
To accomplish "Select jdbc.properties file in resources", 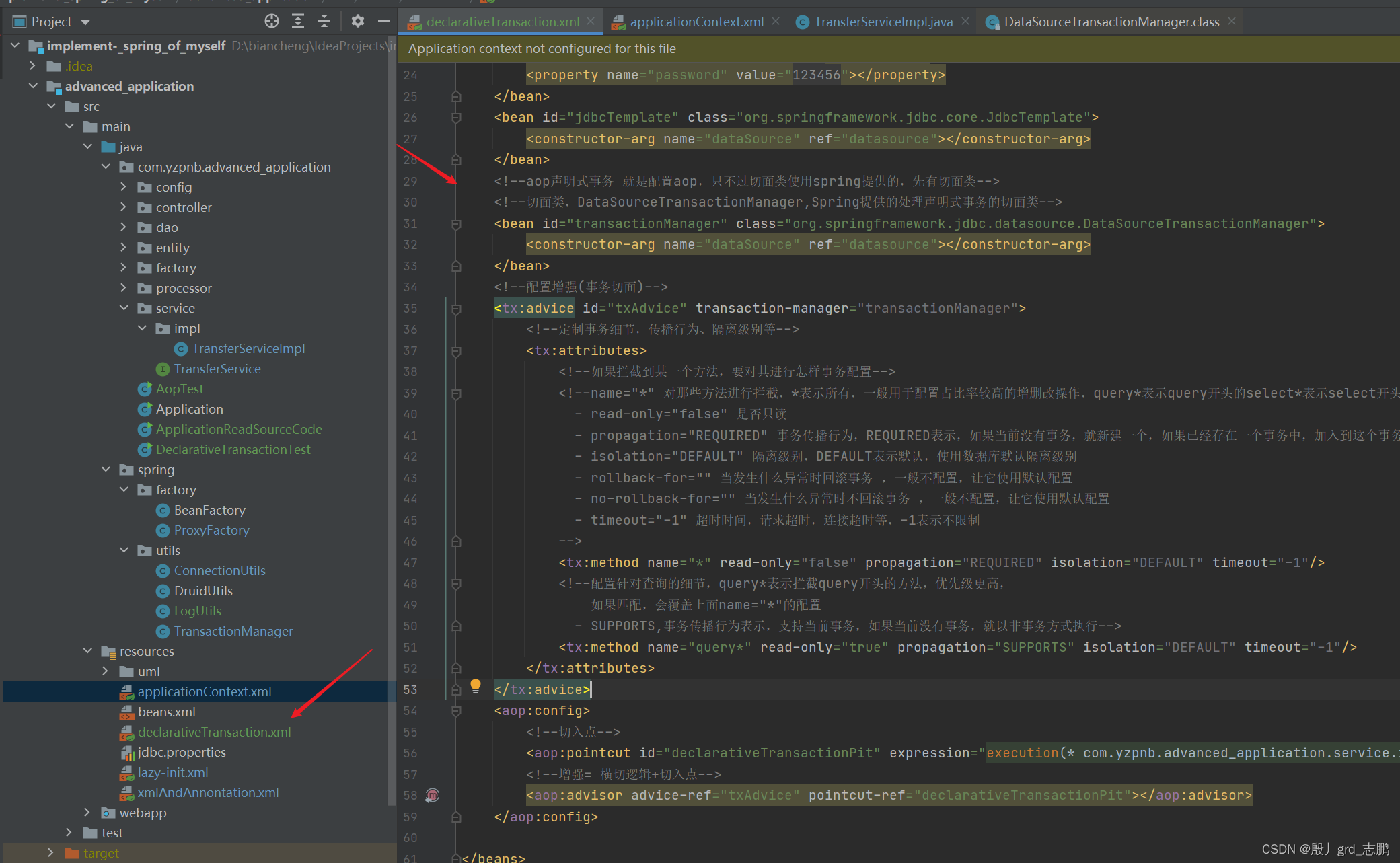I will click(x=181, y=752).
